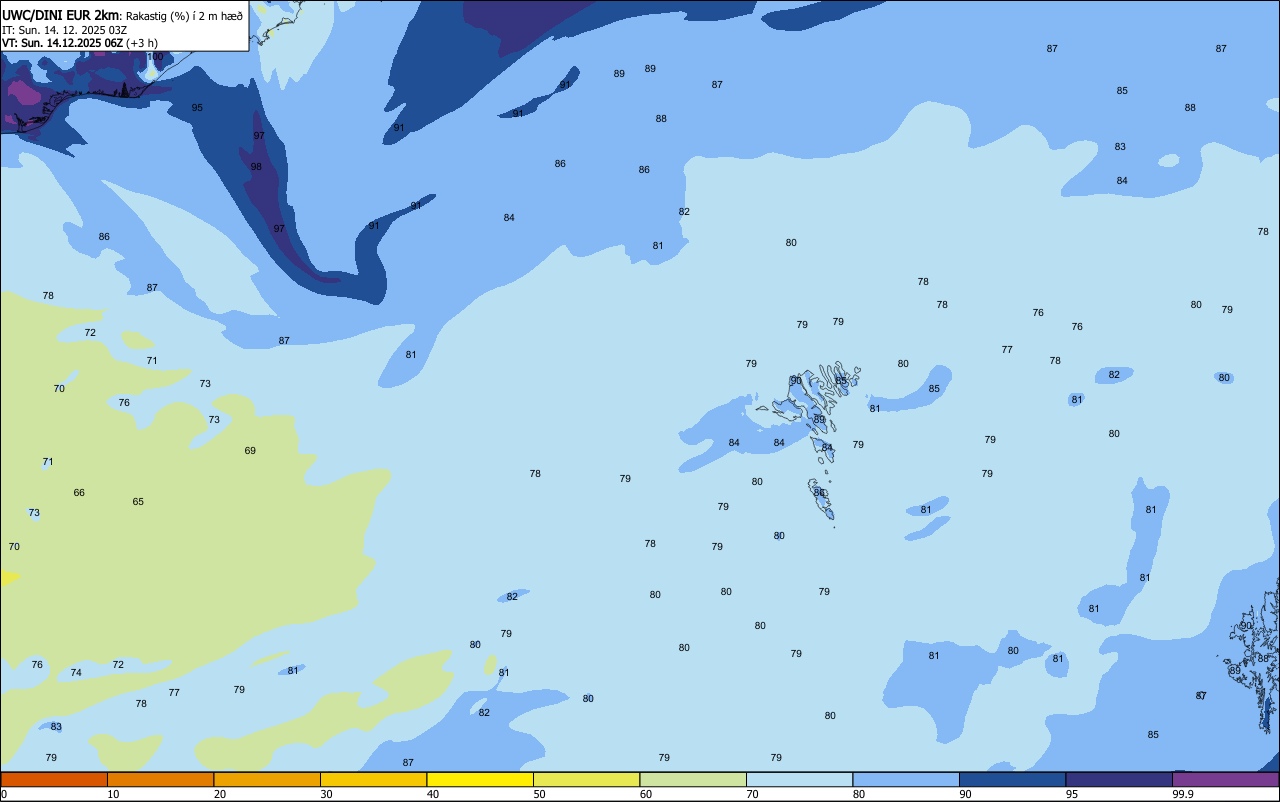Click the title text 'UWC/DINI EUR 2km'
1280x802 pixels.
coord(60,15)
